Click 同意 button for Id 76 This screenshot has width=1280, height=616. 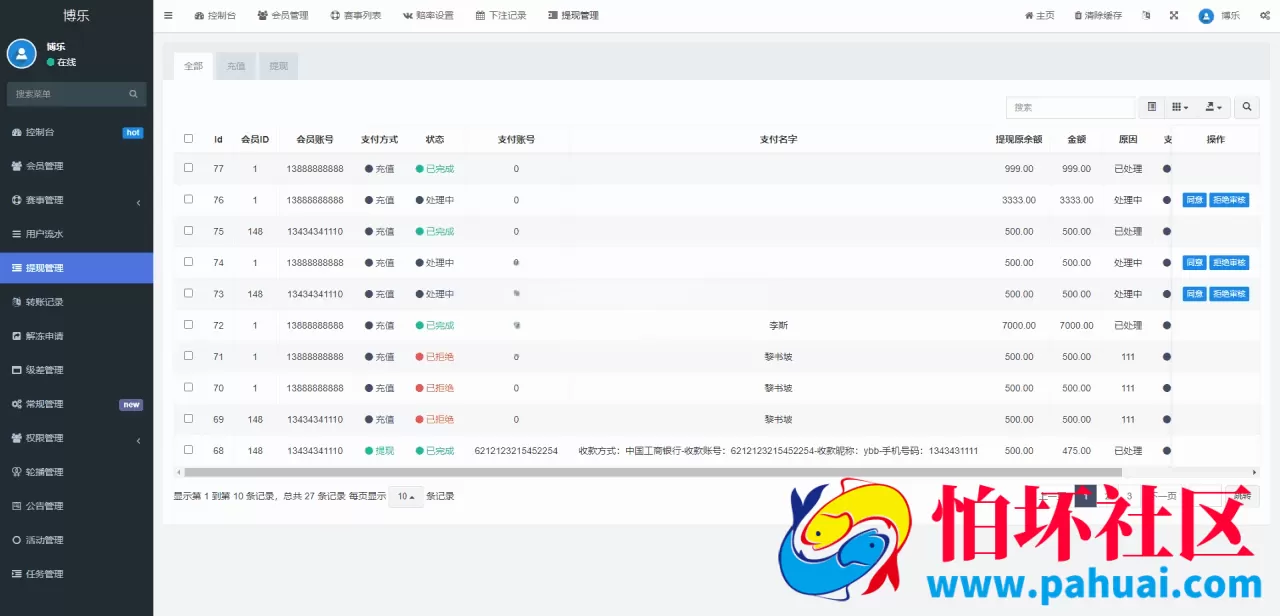[1195, 200]
